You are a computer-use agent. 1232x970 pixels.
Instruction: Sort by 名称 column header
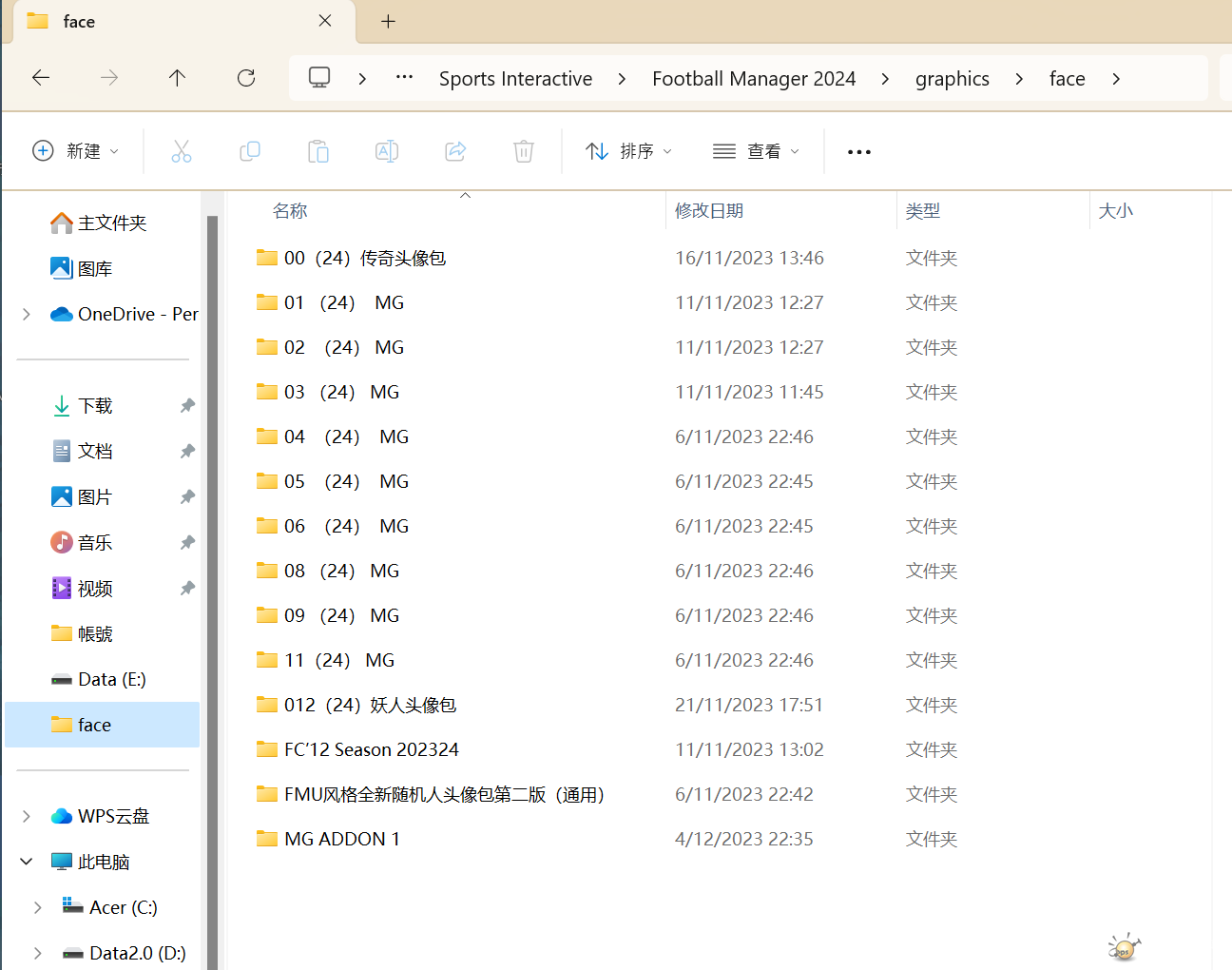click(x=290, y=211)
